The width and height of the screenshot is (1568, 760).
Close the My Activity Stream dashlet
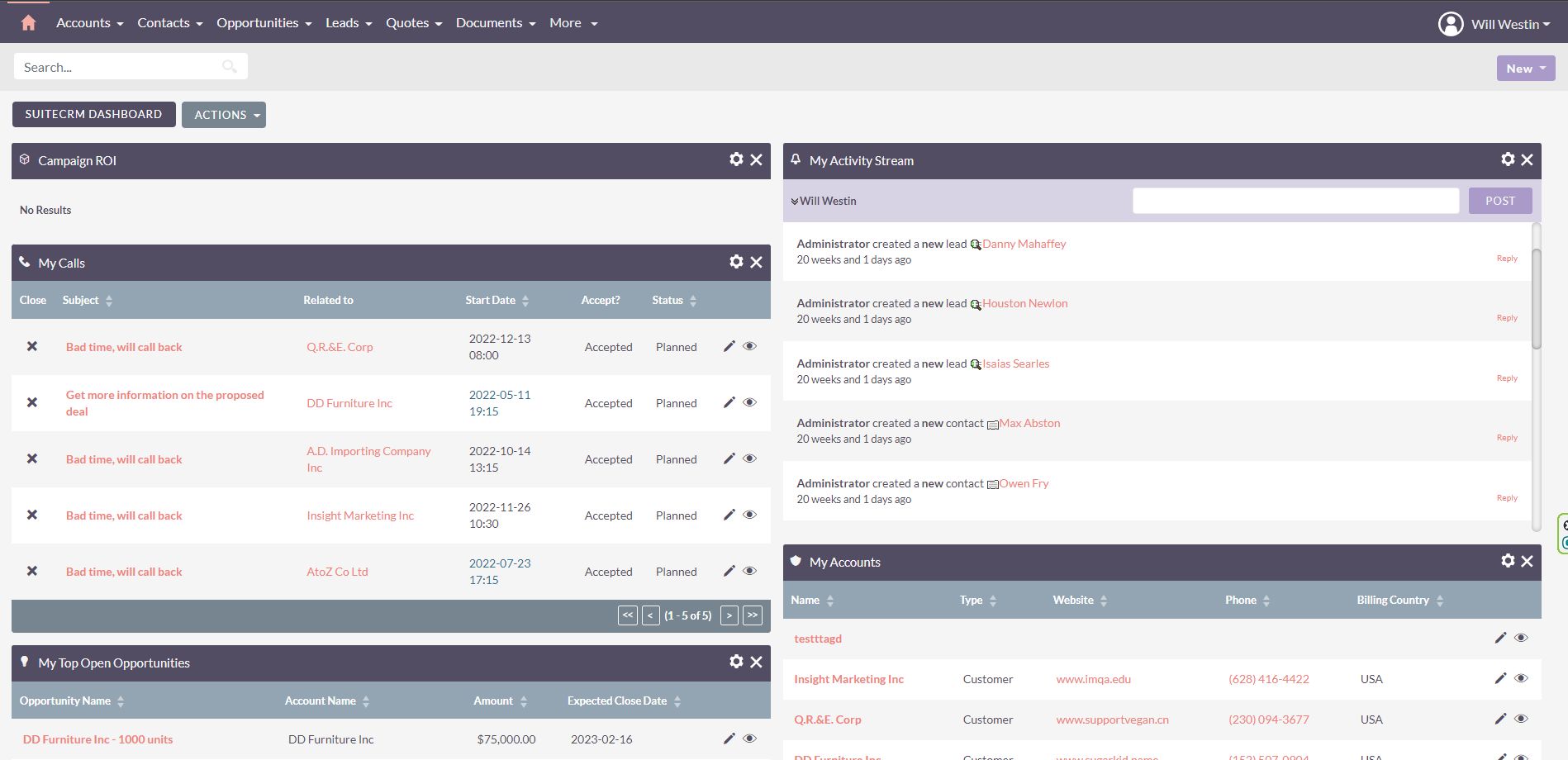click(x=1527, y=160)
